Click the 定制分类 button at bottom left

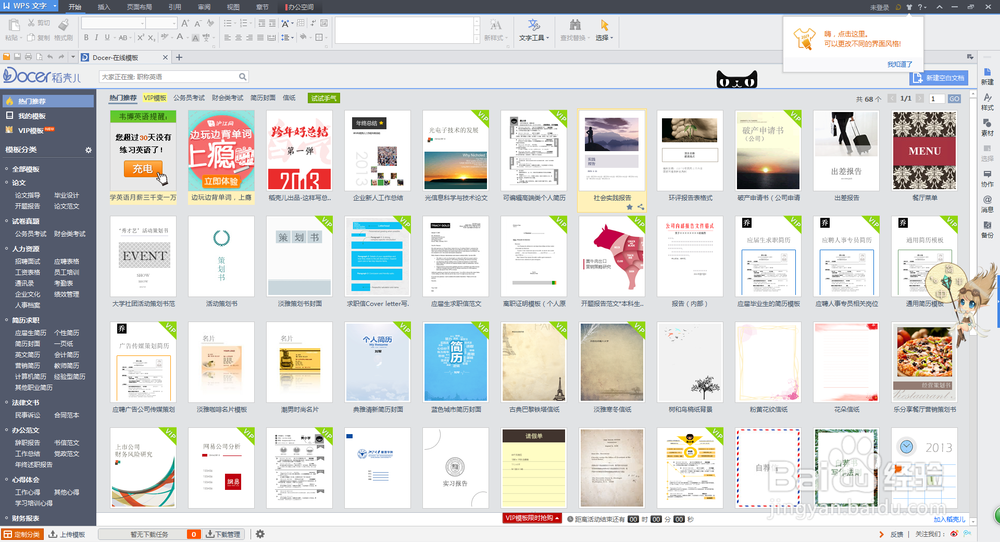(22, 534)
